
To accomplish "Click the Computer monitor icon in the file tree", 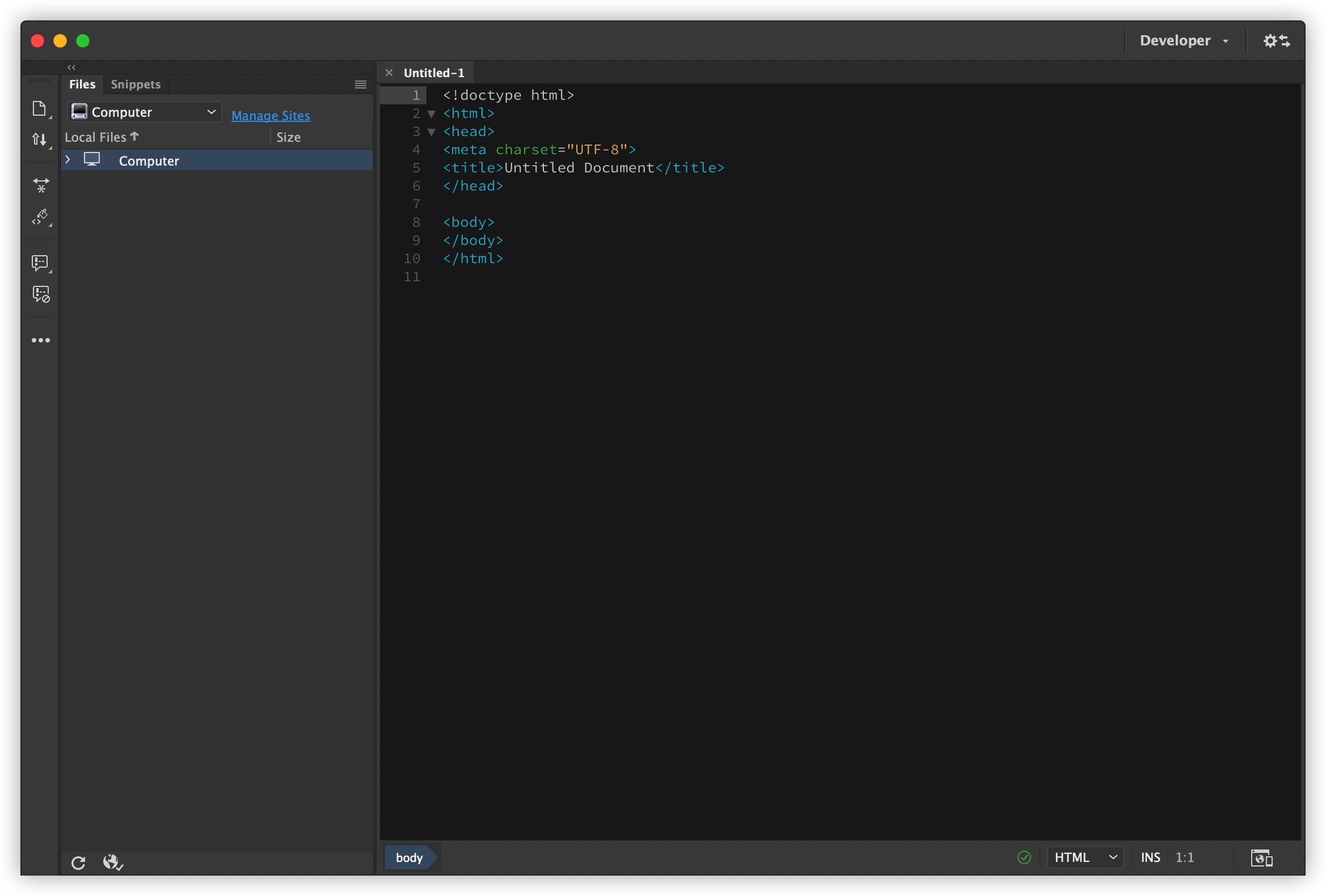I will (92, 159).
